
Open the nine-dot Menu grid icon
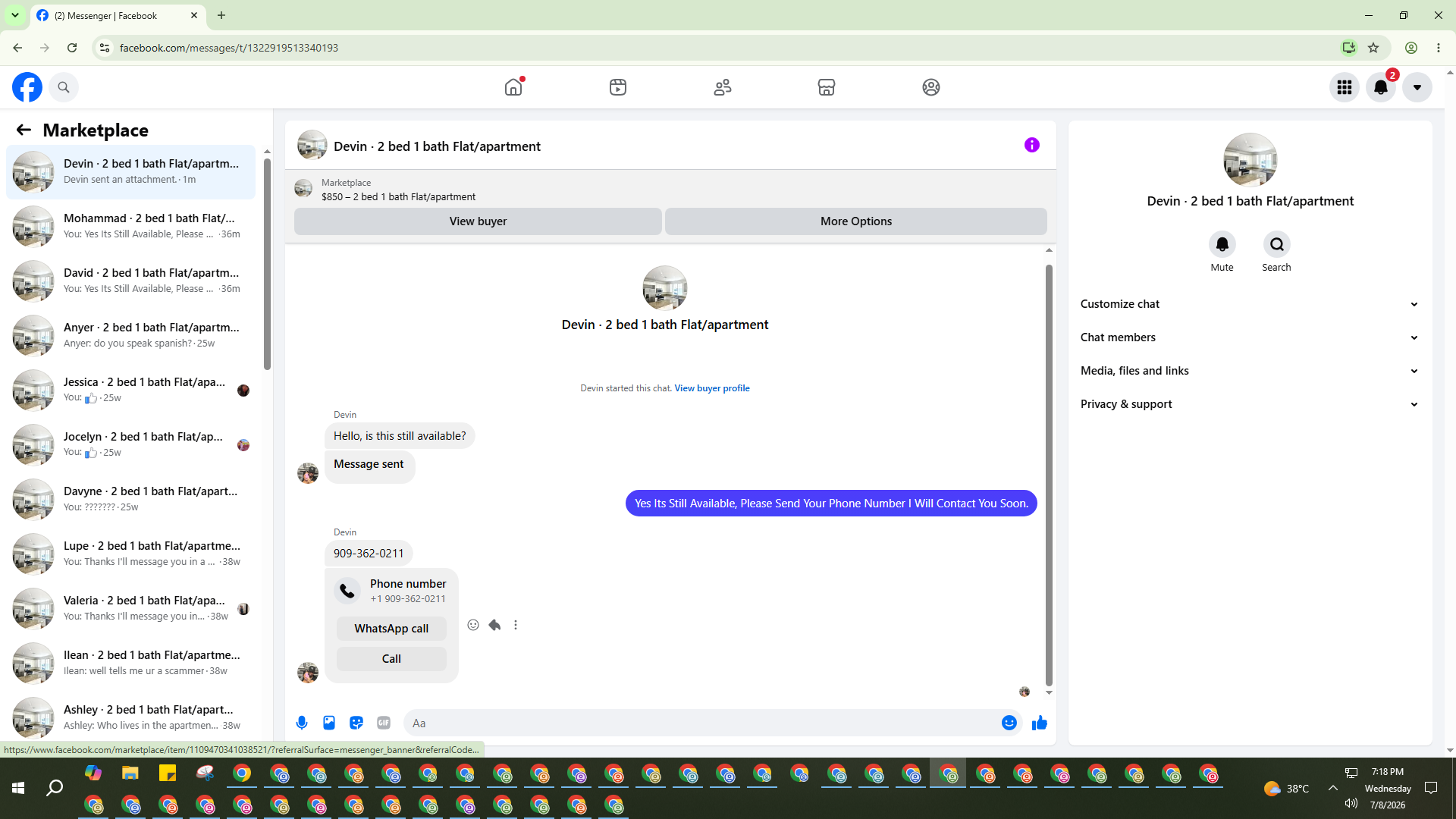click(1345, 87)
